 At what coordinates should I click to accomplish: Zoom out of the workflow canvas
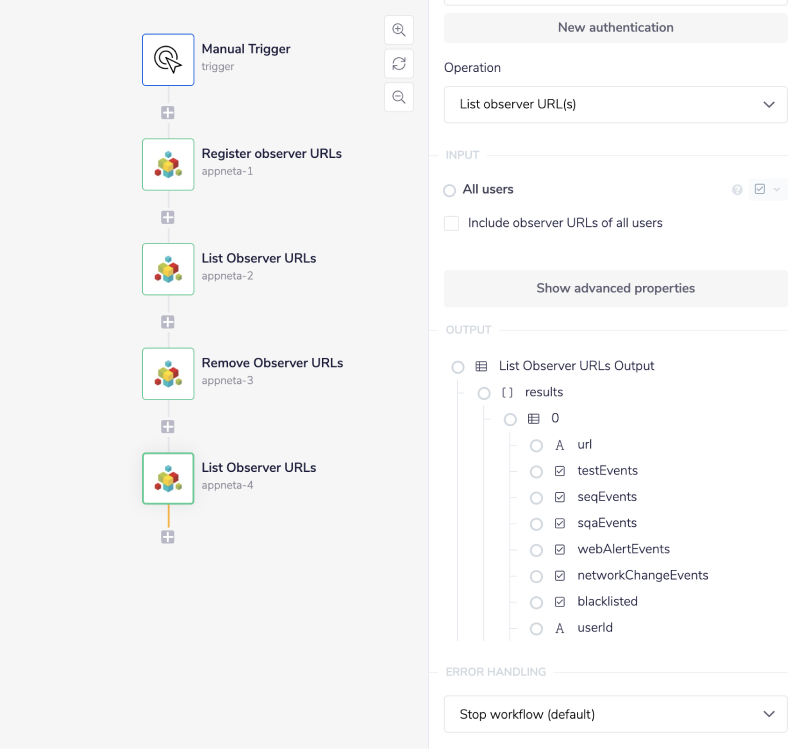398,97
